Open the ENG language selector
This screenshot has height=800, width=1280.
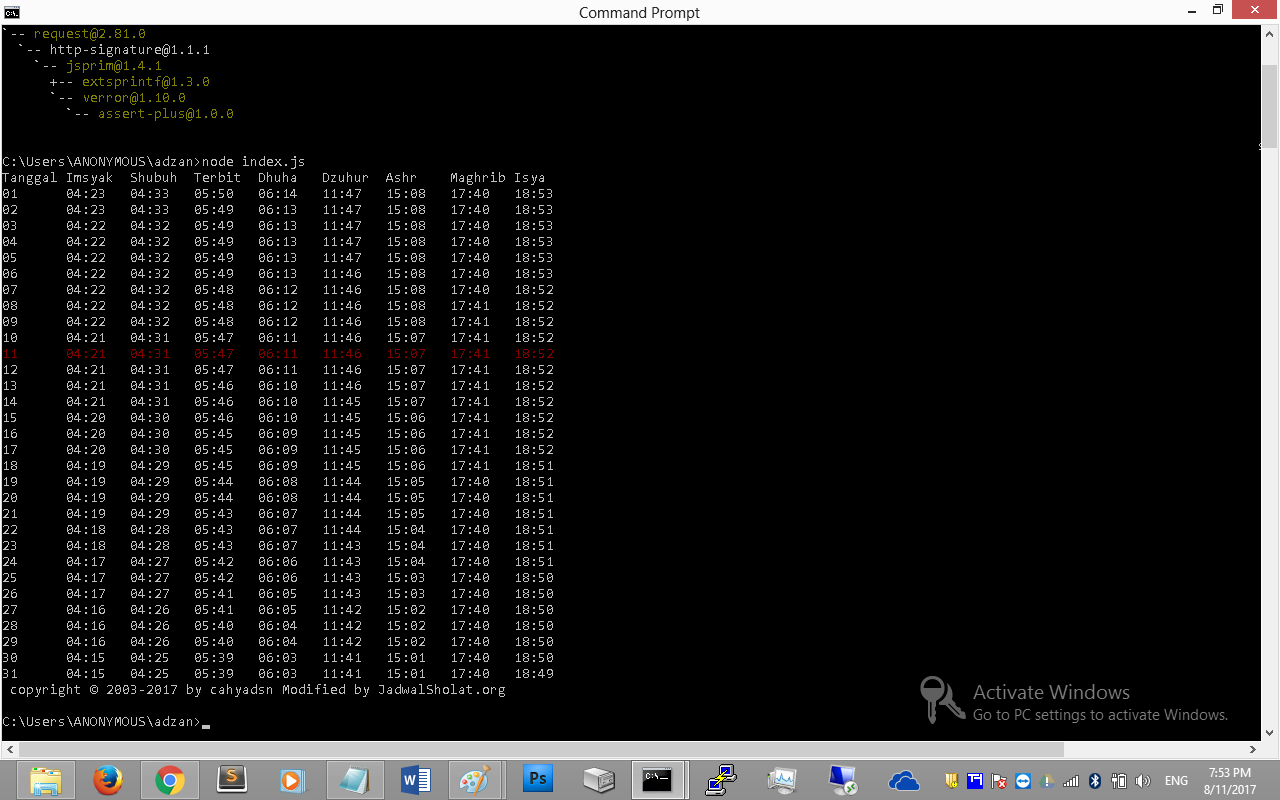[1176, 781]
